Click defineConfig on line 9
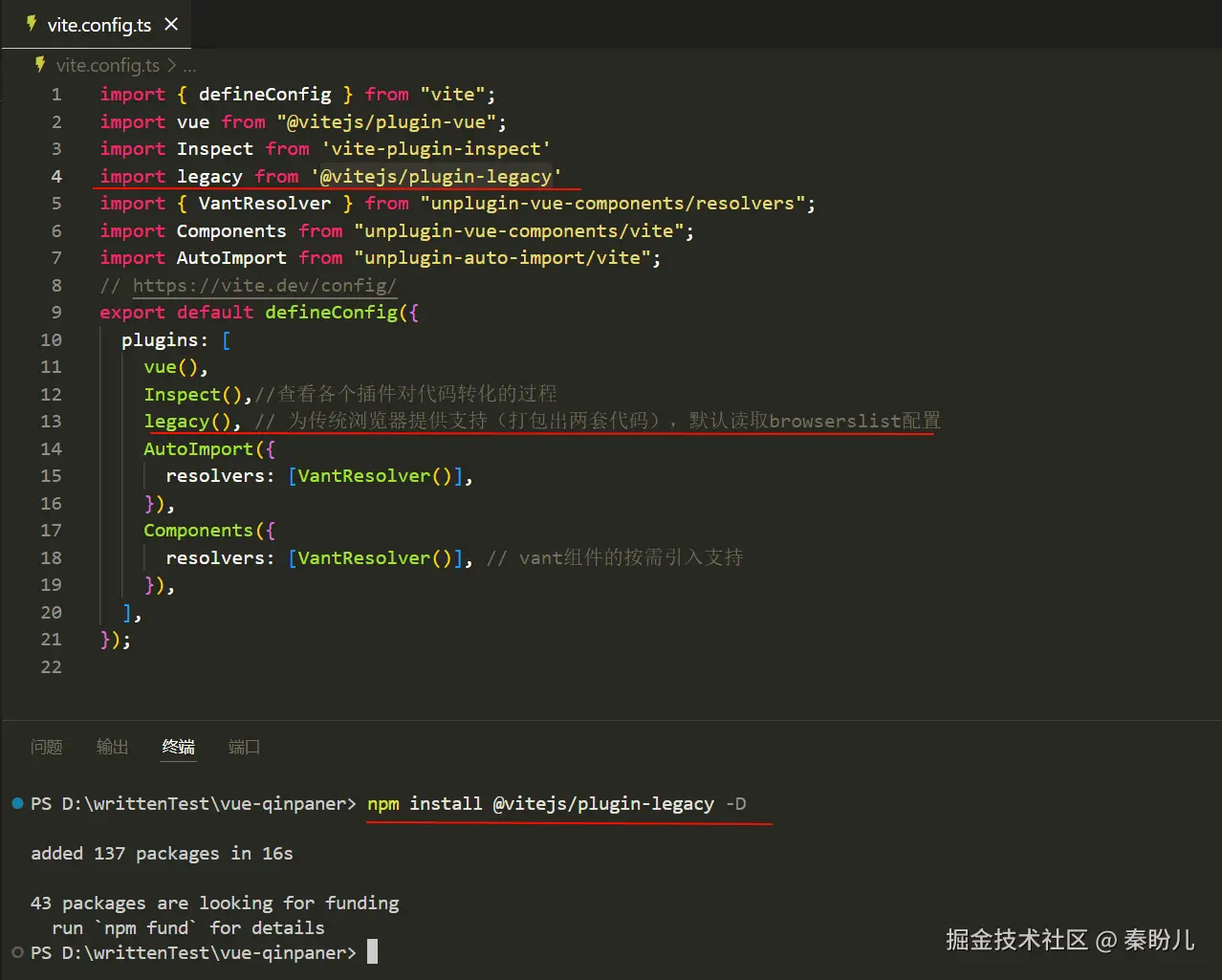1222x980 pixels. pos(331,313)
